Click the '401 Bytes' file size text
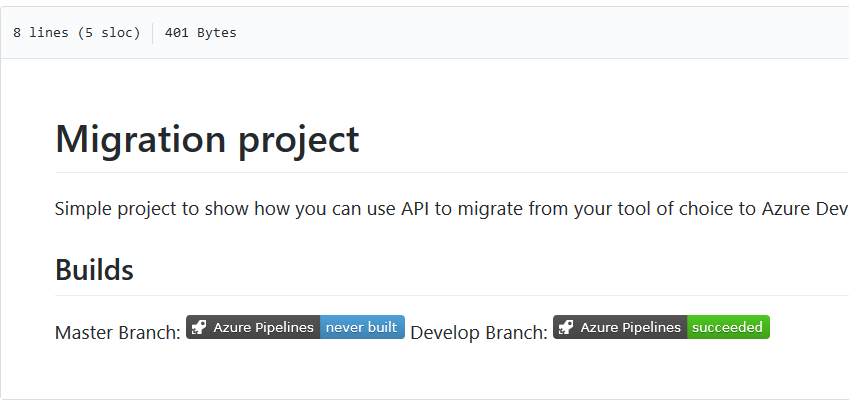The width and height of the screenshot is (849, 400). coord(200,33)
